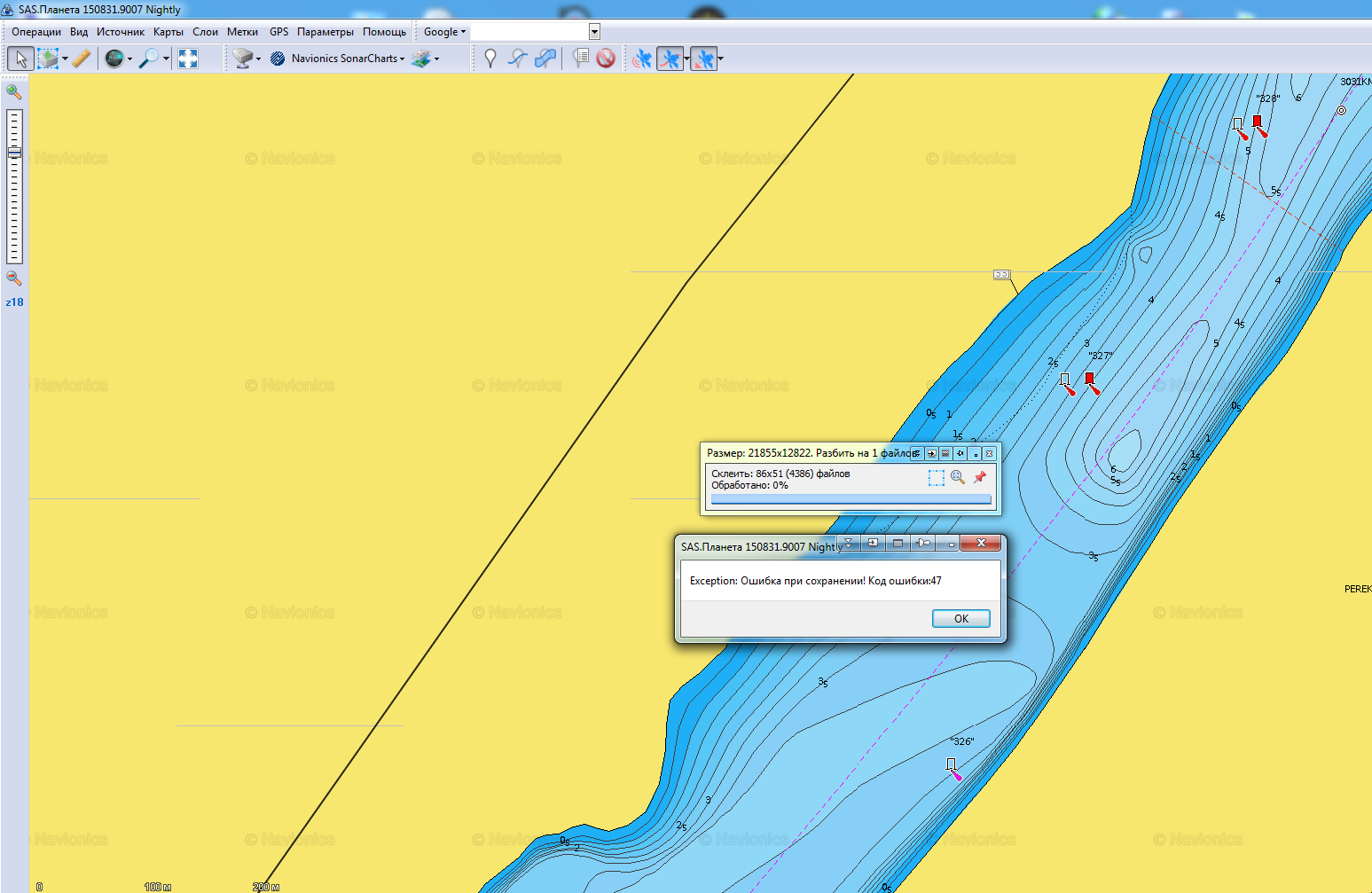Select the add polygon tool
Viewport: 1372px width, 893px height.
545,59
